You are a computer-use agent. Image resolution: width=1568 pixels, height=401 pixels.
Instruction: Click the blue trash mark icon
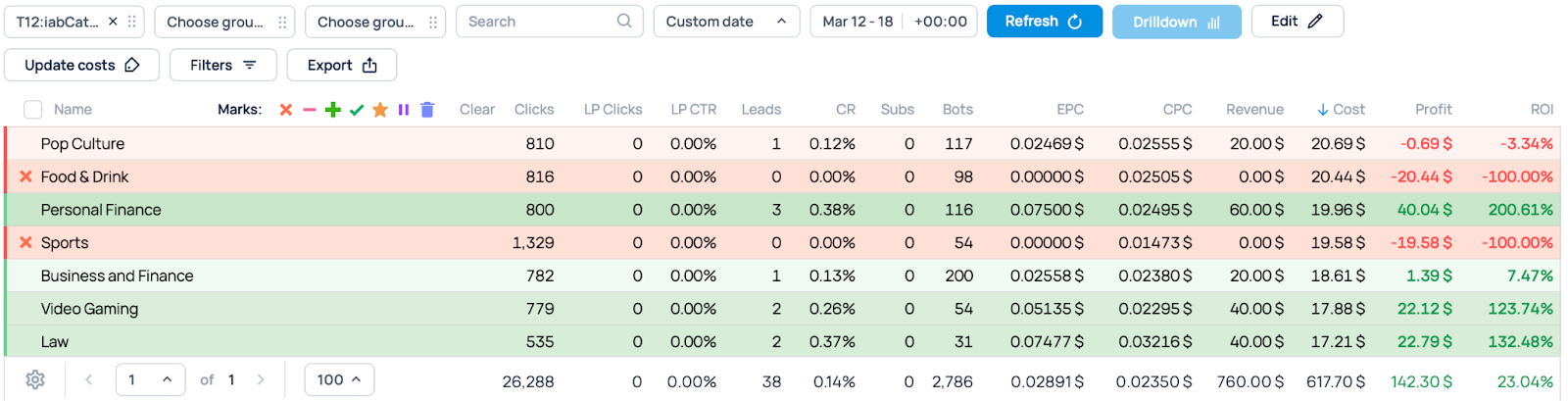(427, 110)
